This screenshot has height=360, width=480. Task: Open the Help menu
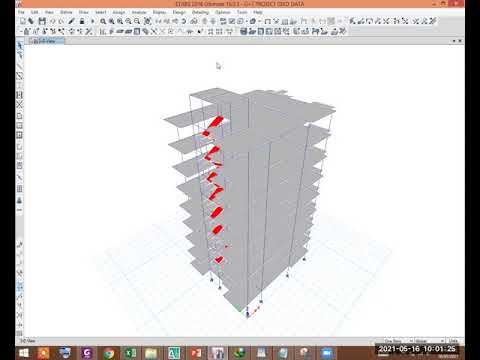(258, 12)
